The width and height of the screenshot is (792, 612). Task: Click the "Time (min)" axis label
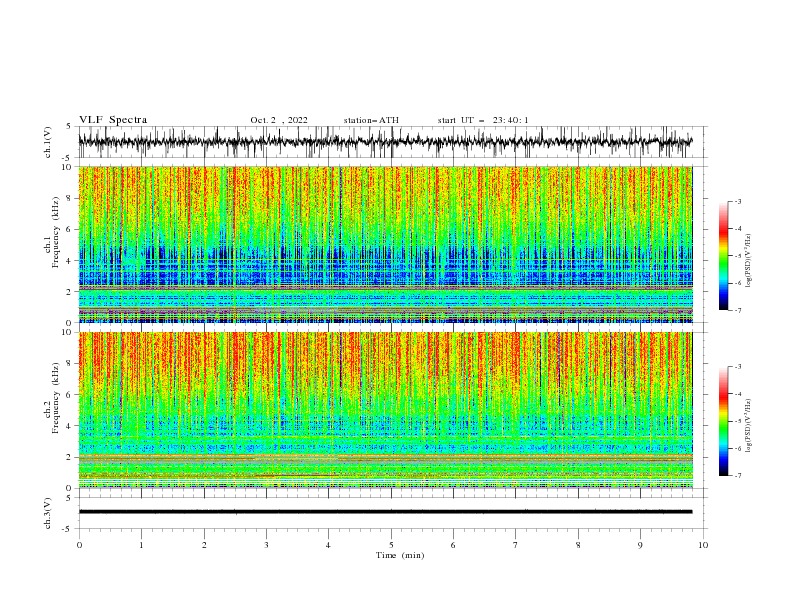click(x=400, y=555)
